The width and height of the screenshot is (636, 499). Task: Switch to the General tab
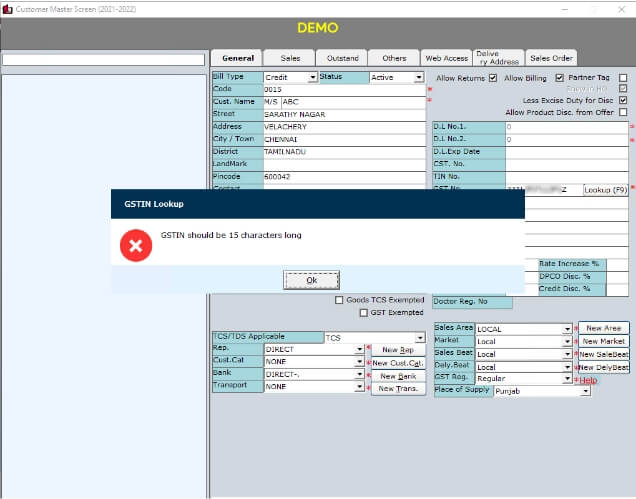(238, 58)
